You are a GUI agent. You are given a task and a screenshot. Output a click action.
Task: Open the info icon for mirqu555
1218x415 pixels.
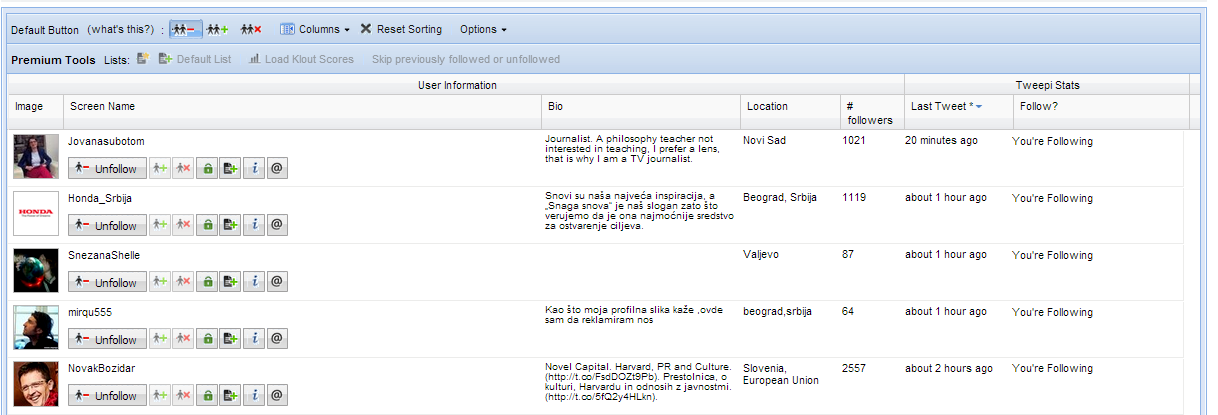(x=255, y=339)
